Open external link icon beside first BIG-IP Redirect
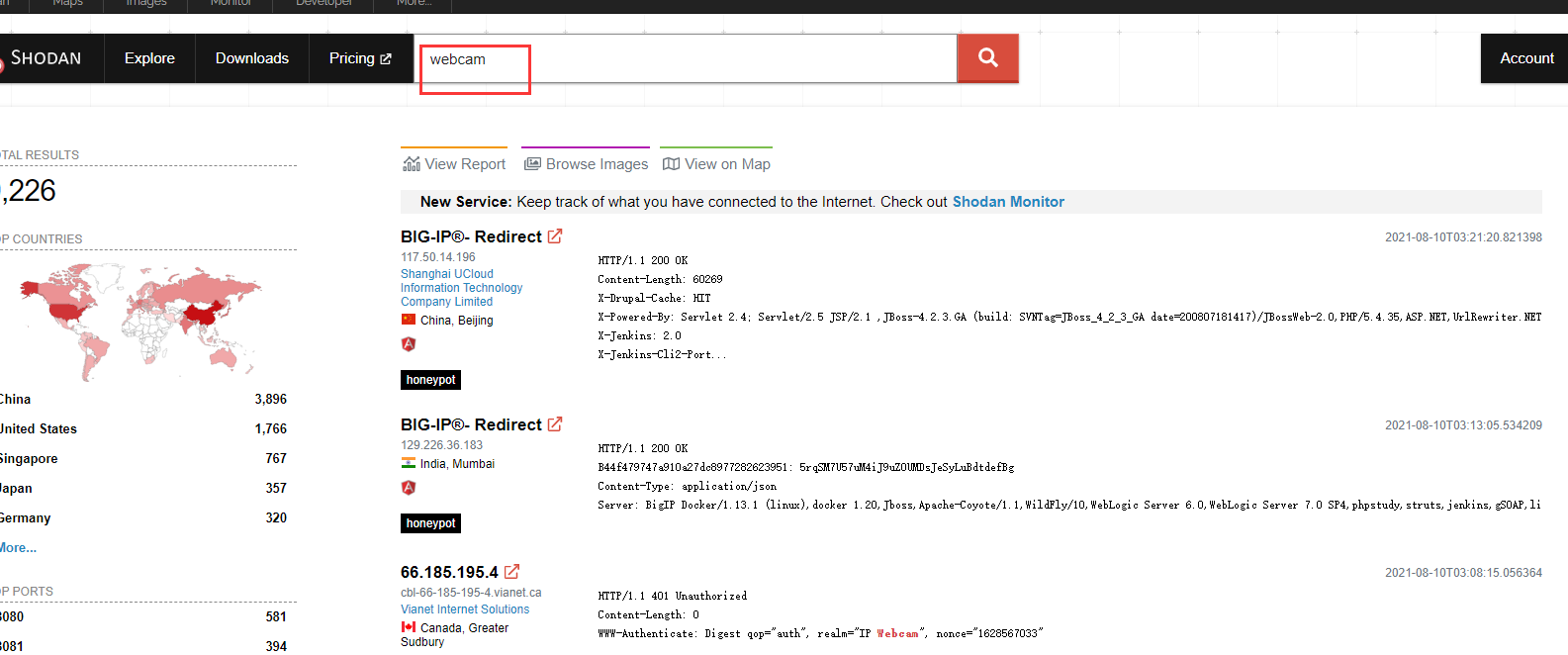Viewport: 1568px width, 655px height. (x=555, y=236)
